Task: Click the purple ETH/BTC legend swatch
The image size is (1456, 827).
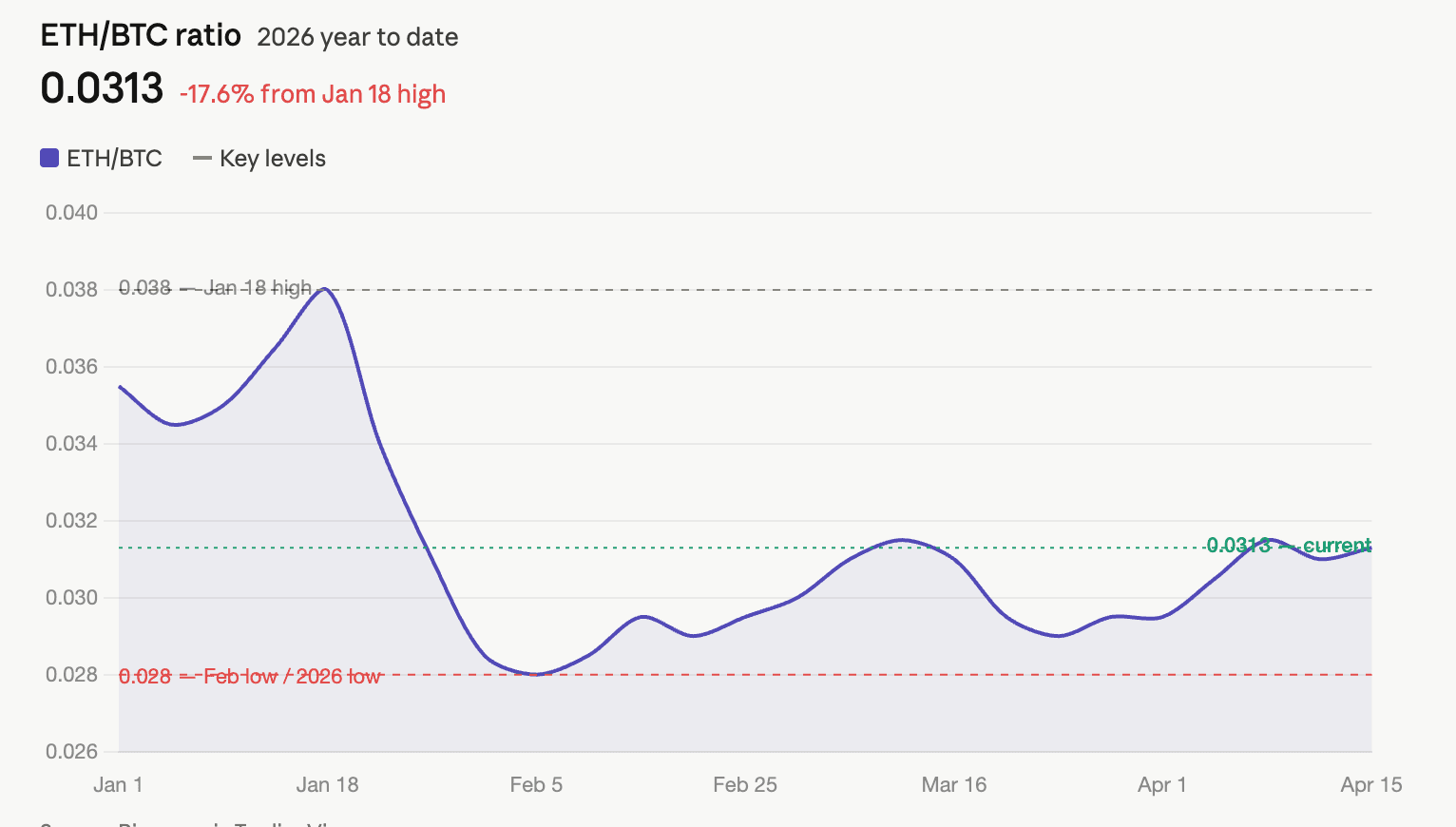Action: click(49, 159)
